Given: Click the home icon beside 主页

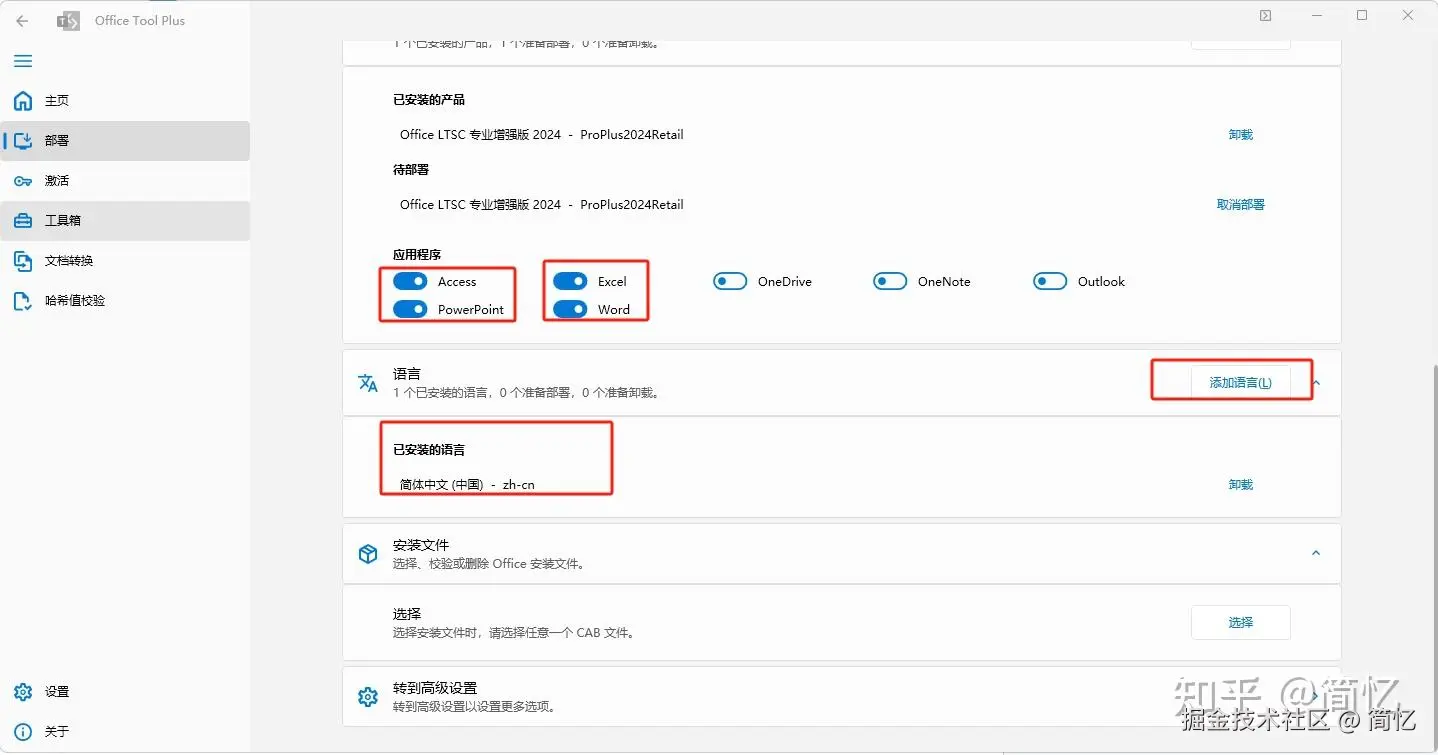Looking at the screenshot, I should [x=23, y=101].
